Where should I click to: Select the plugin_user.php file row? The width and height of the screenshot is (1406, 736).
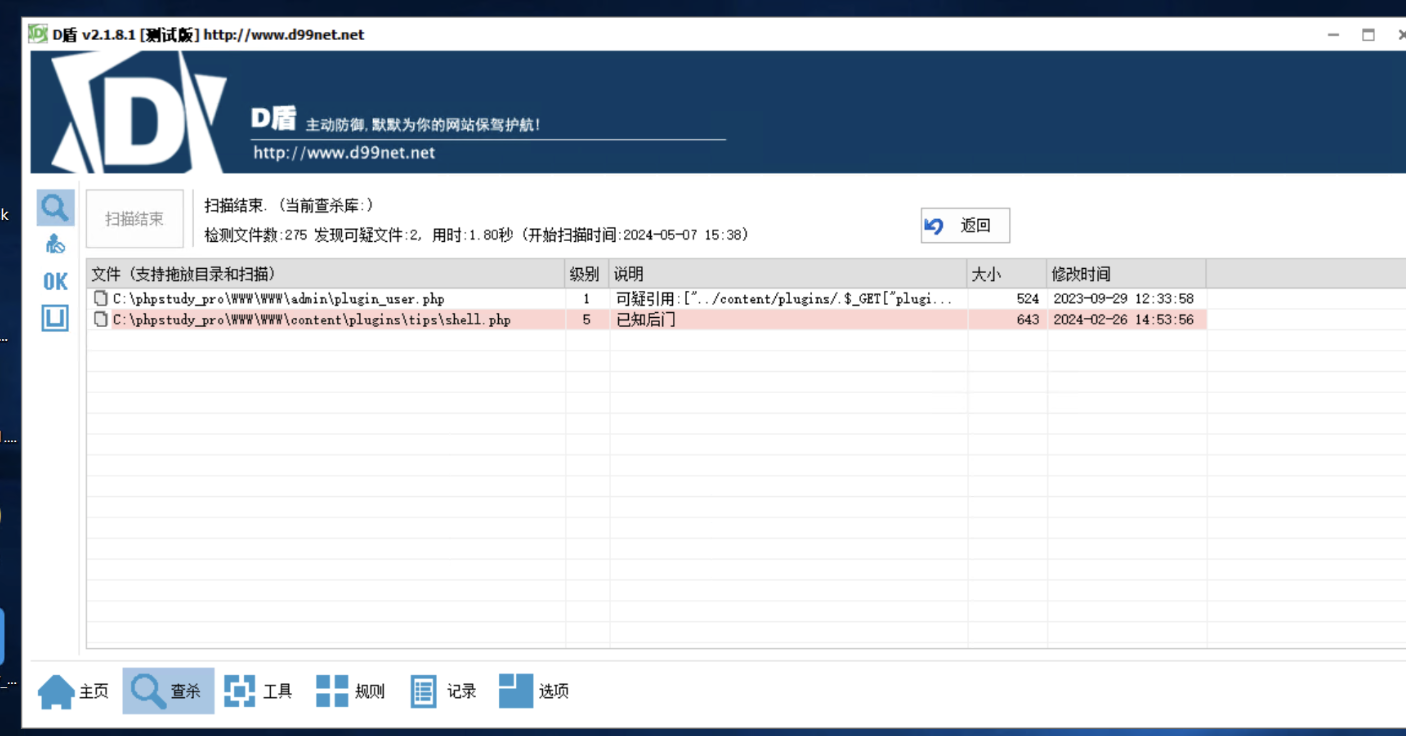pos(647,299)
